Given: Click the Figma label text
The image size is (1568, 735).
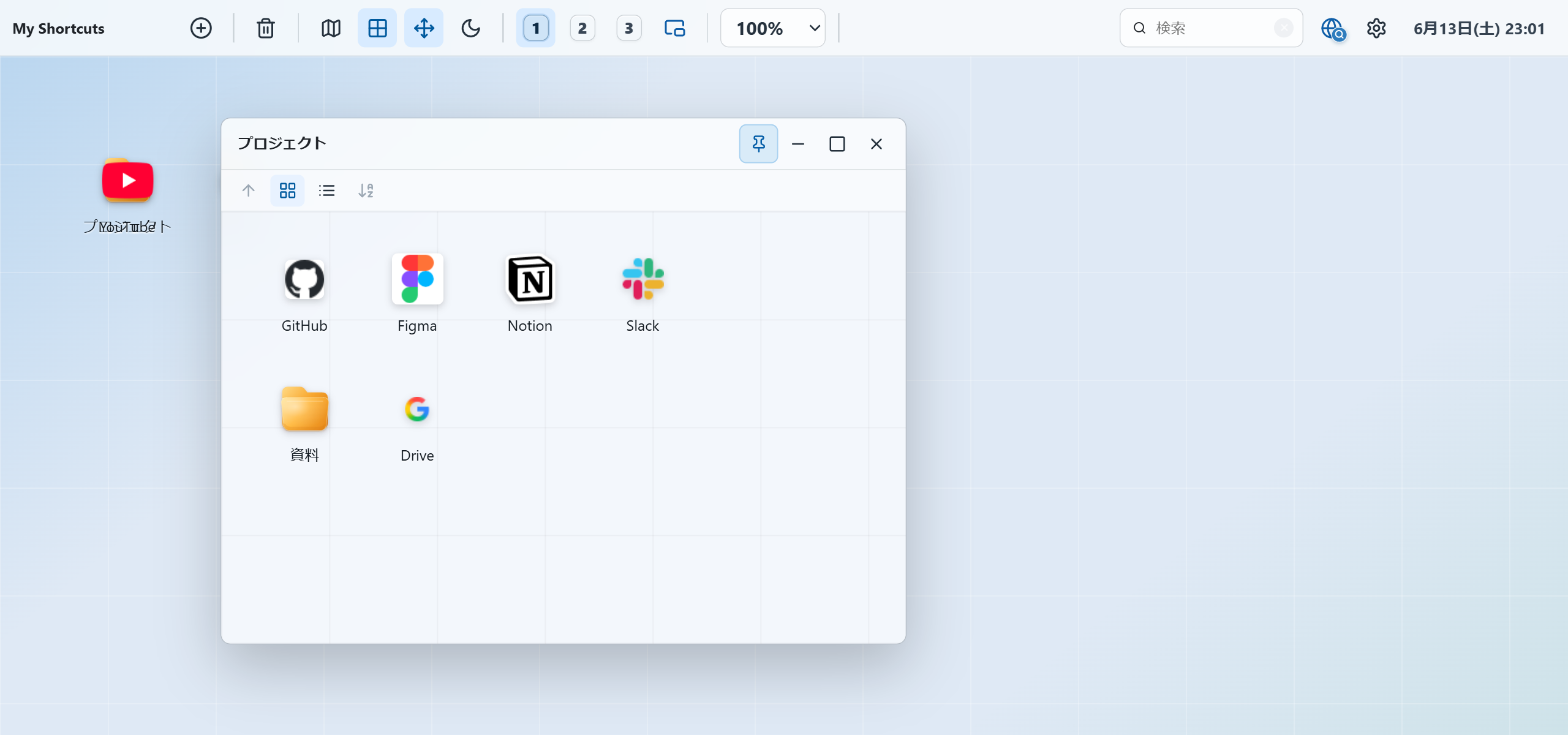Looking at the screenshot, I should point(417,326).
